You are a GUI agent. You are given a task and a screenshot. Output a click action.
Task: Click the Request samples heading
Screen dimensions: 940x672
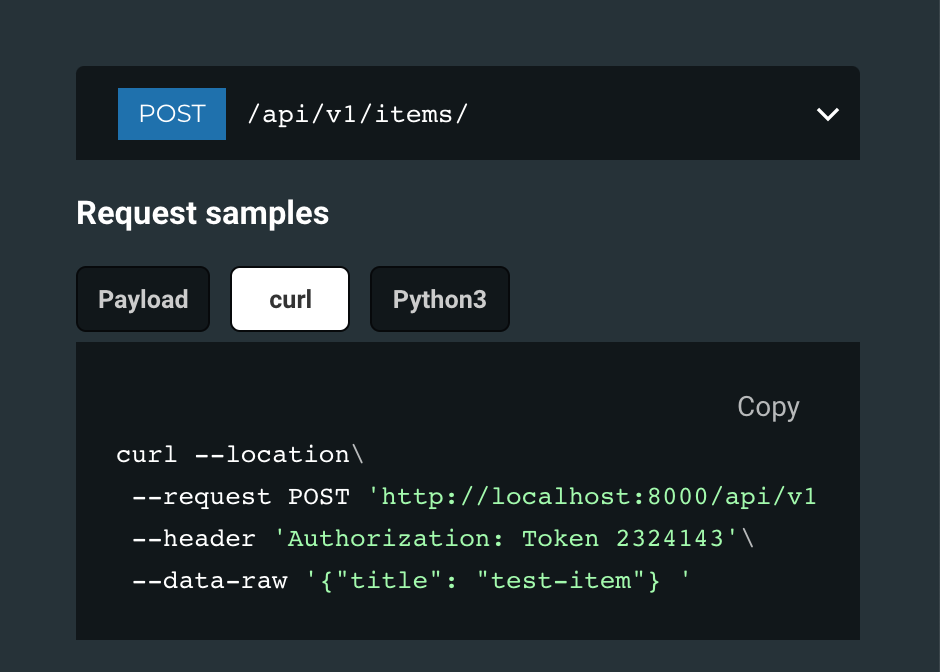point(203,213)
